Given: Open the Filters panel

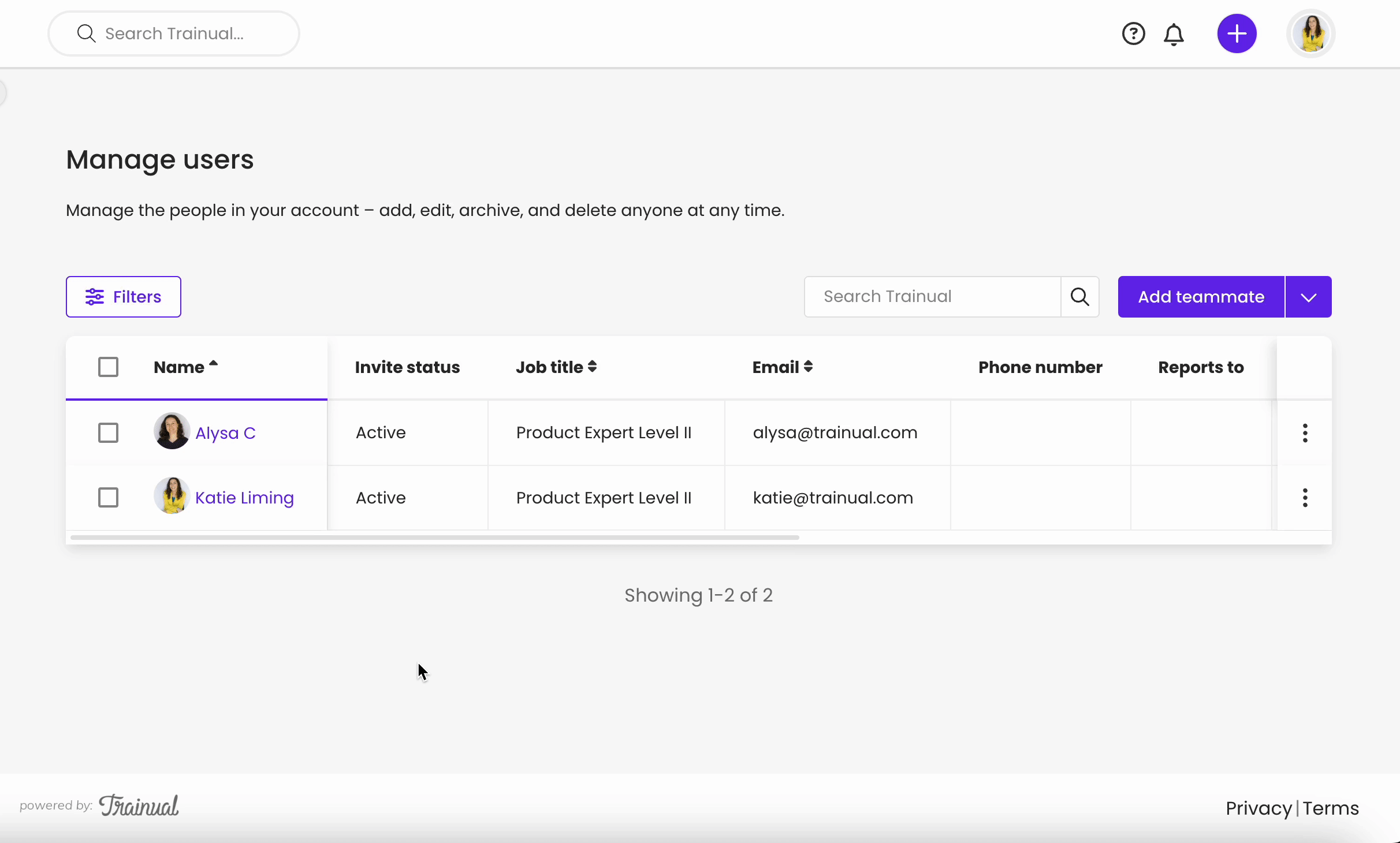Looking at the screenshot, I should (x=124, y=297).
